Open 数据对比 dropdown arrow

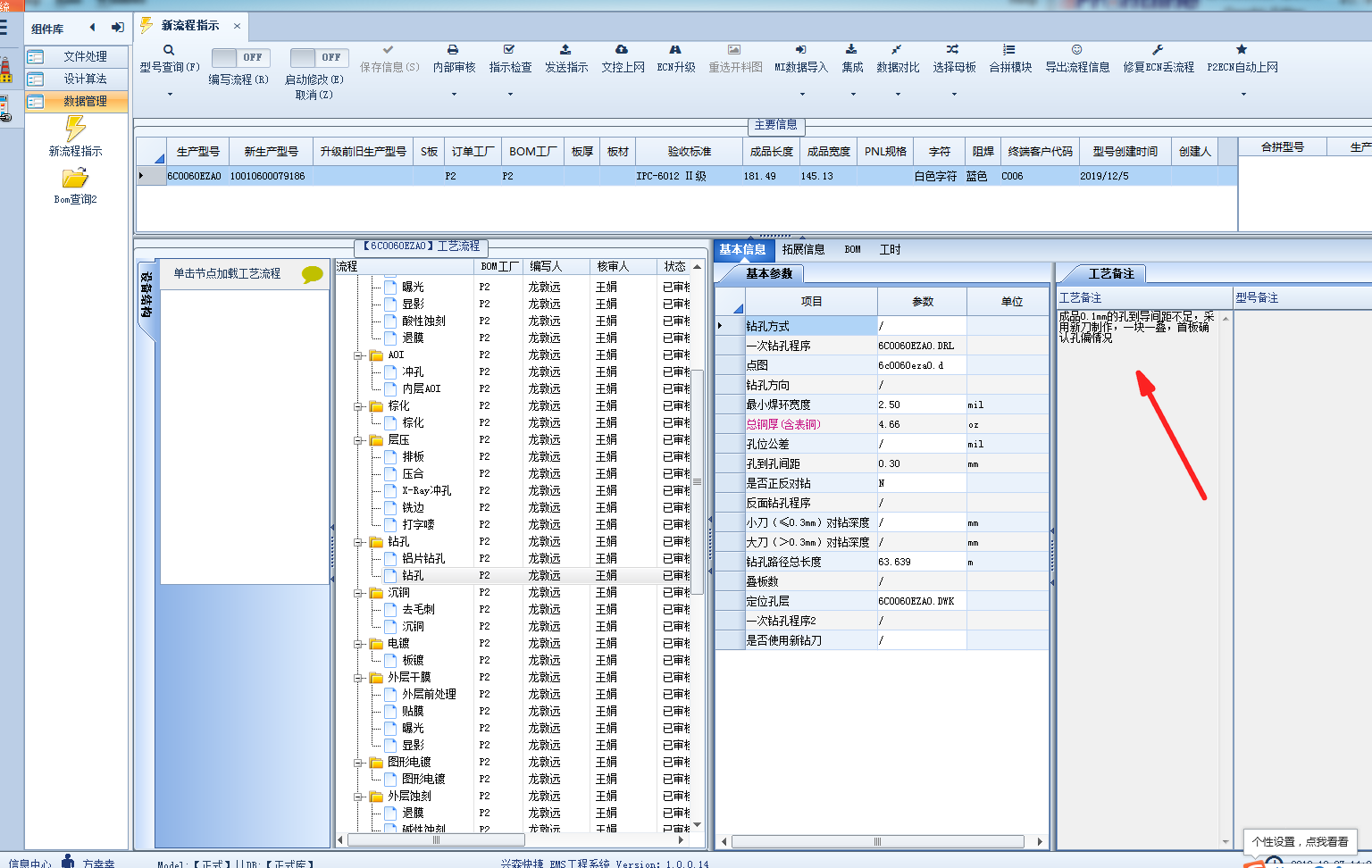click(898, 94)
